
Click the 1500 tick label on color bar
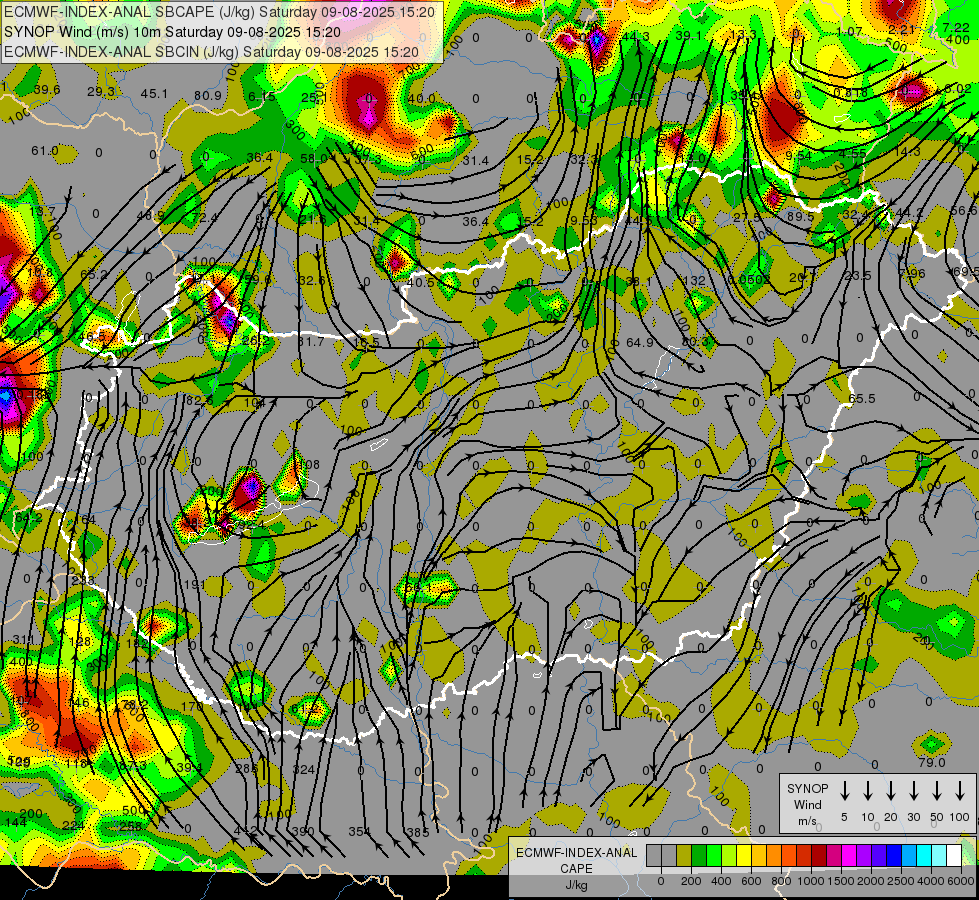pyautogui.click(x=841, y=881)
